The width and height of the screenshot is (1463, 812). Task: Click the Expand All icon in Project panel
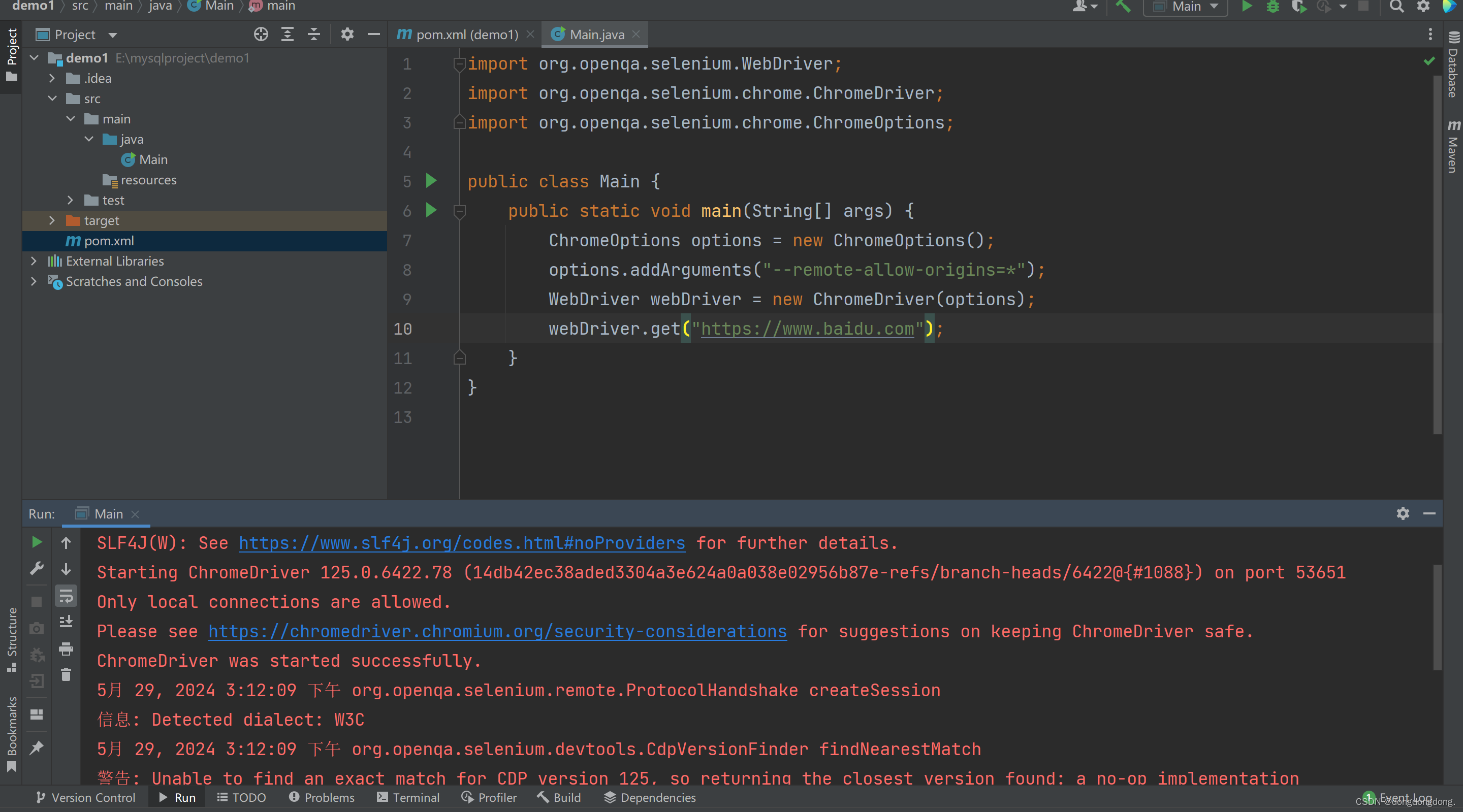coord(288,35)
